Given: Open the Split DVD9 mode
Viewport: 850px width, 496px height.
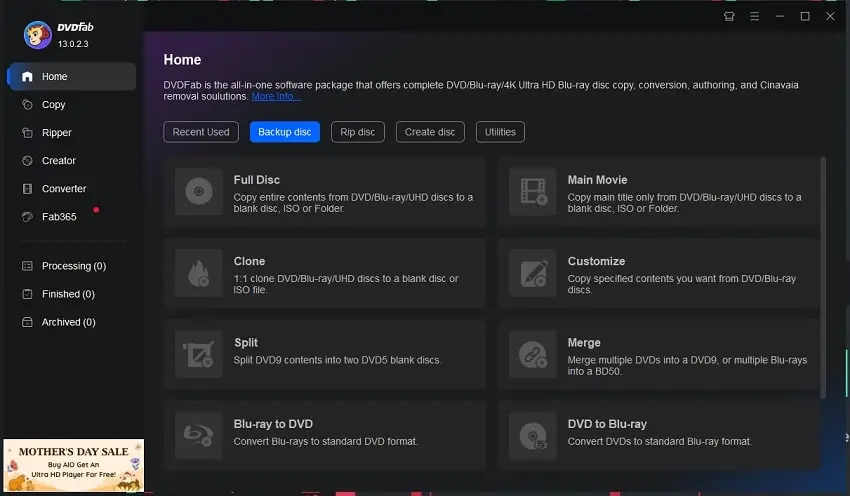Looking at the screenshot, I should [325, 355].
